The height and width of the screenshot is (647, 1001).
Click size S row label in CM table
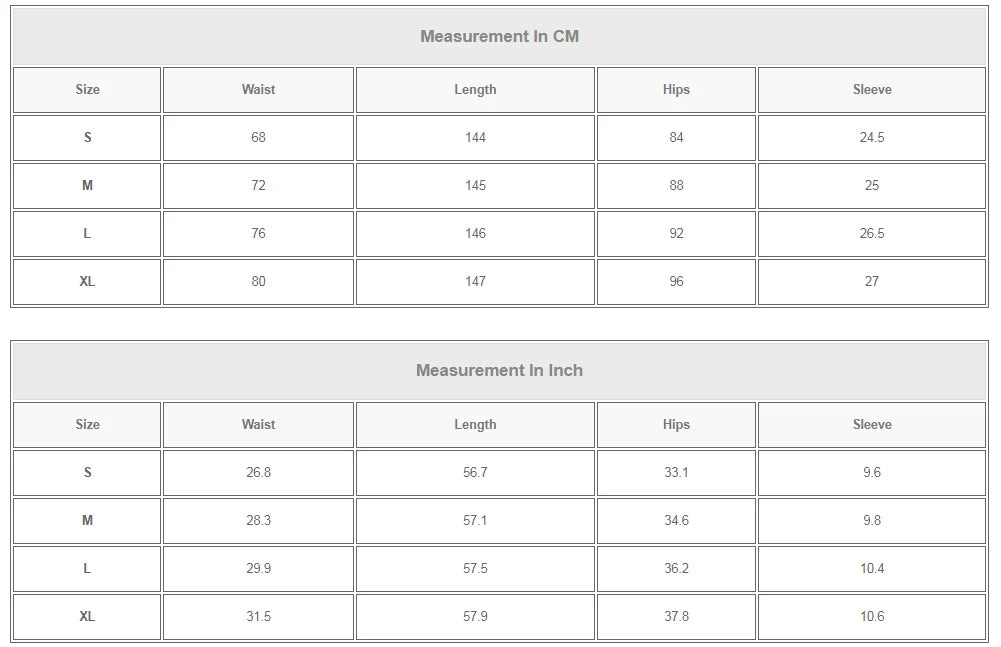click(87, 138)
